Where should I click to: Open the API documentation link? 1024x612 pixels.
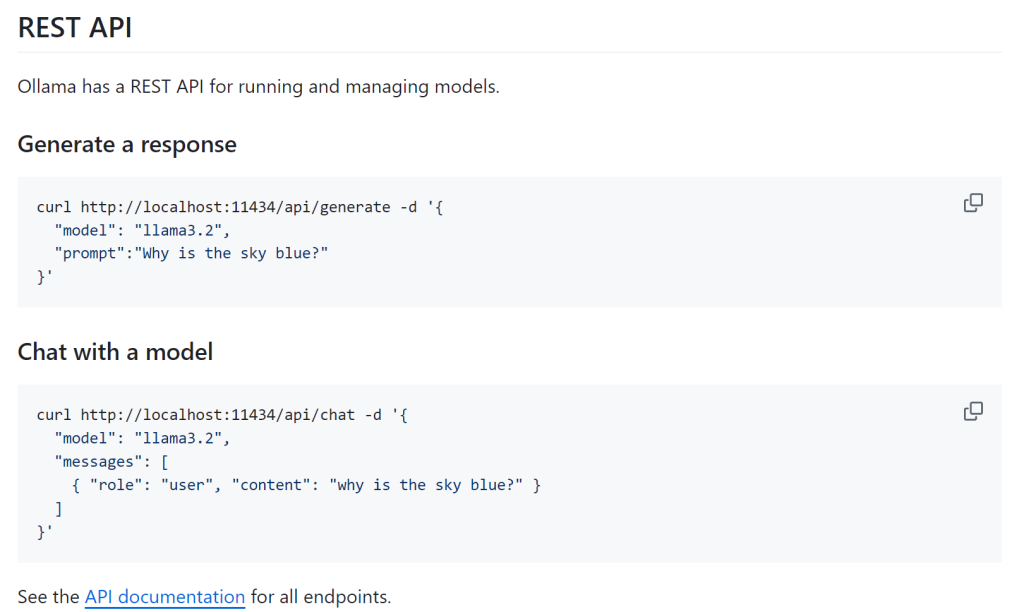click(x=165, y=597)
